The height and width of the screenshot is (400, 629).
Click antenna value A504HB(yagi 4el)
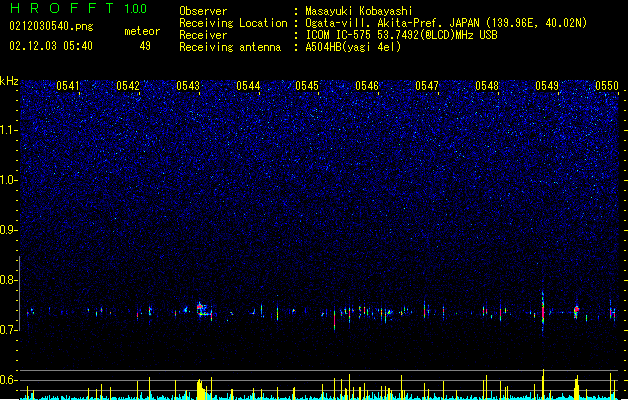pos(353,47)
